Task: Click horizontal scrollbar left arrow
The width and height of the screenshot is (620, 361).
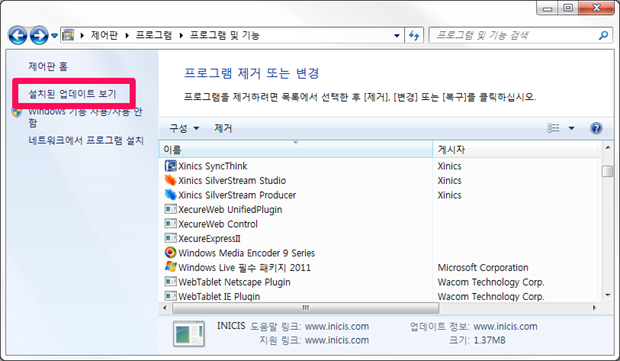Action: click(x=165, y=308)
